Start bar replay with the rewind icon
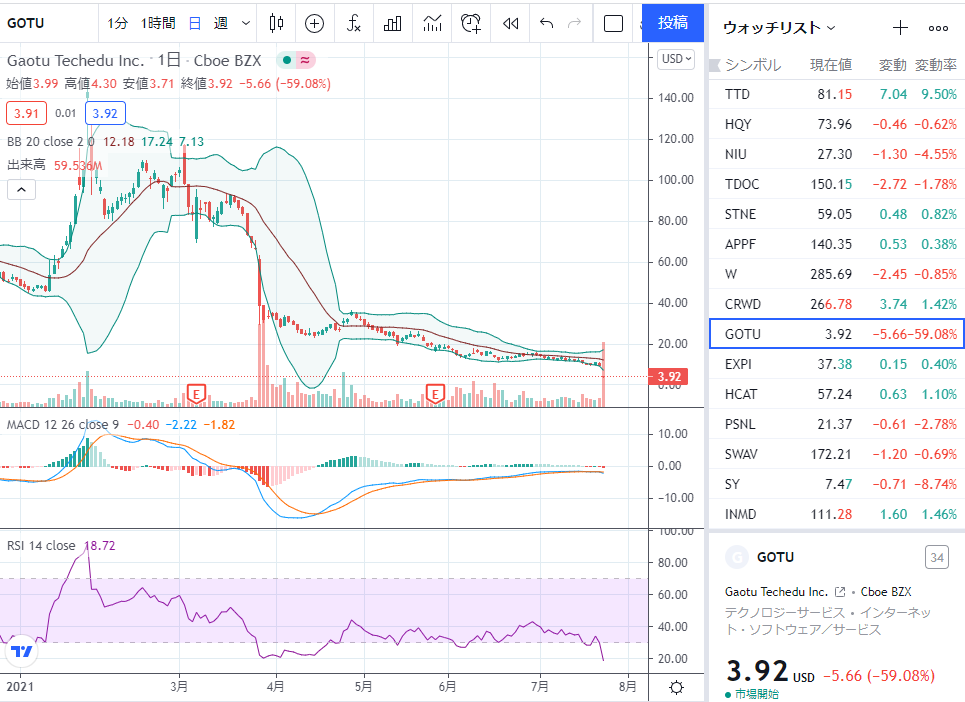Screen dimensions: 965x702 [510, 23]
